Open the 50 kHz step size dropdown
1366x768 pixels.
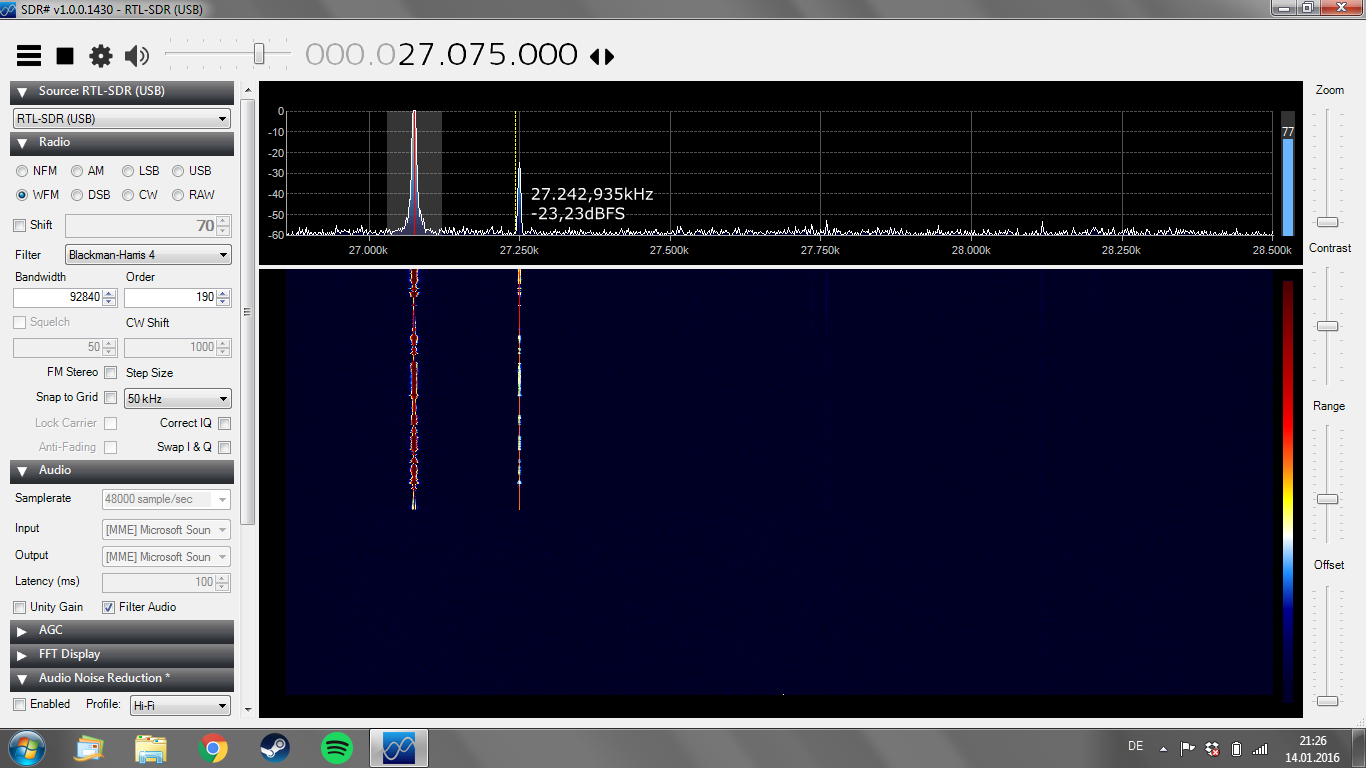[x=177, y=398]
